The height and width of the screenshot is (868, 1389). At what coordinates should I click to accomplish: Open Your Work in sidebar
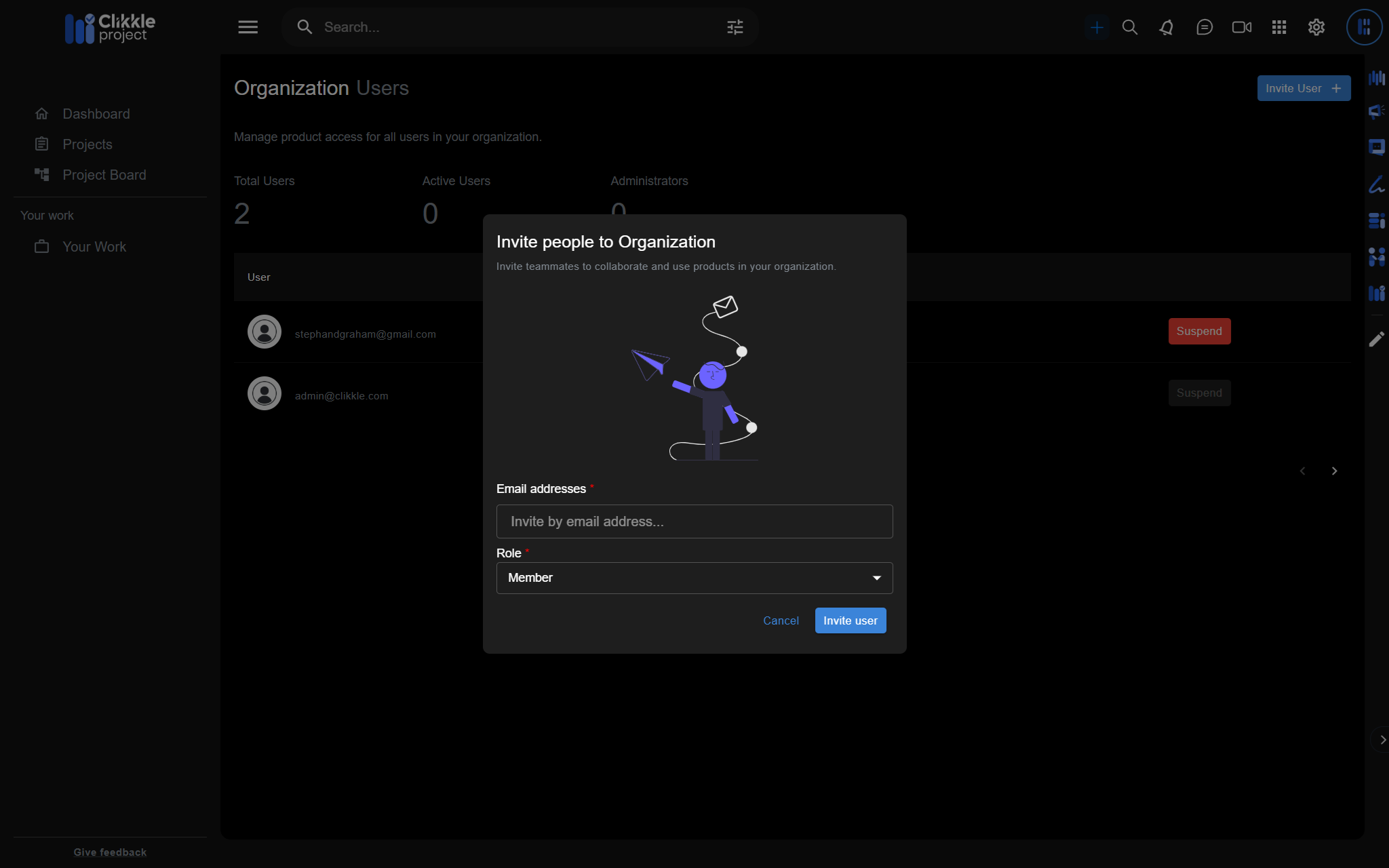pyautogui.click(x=94, y=247)
